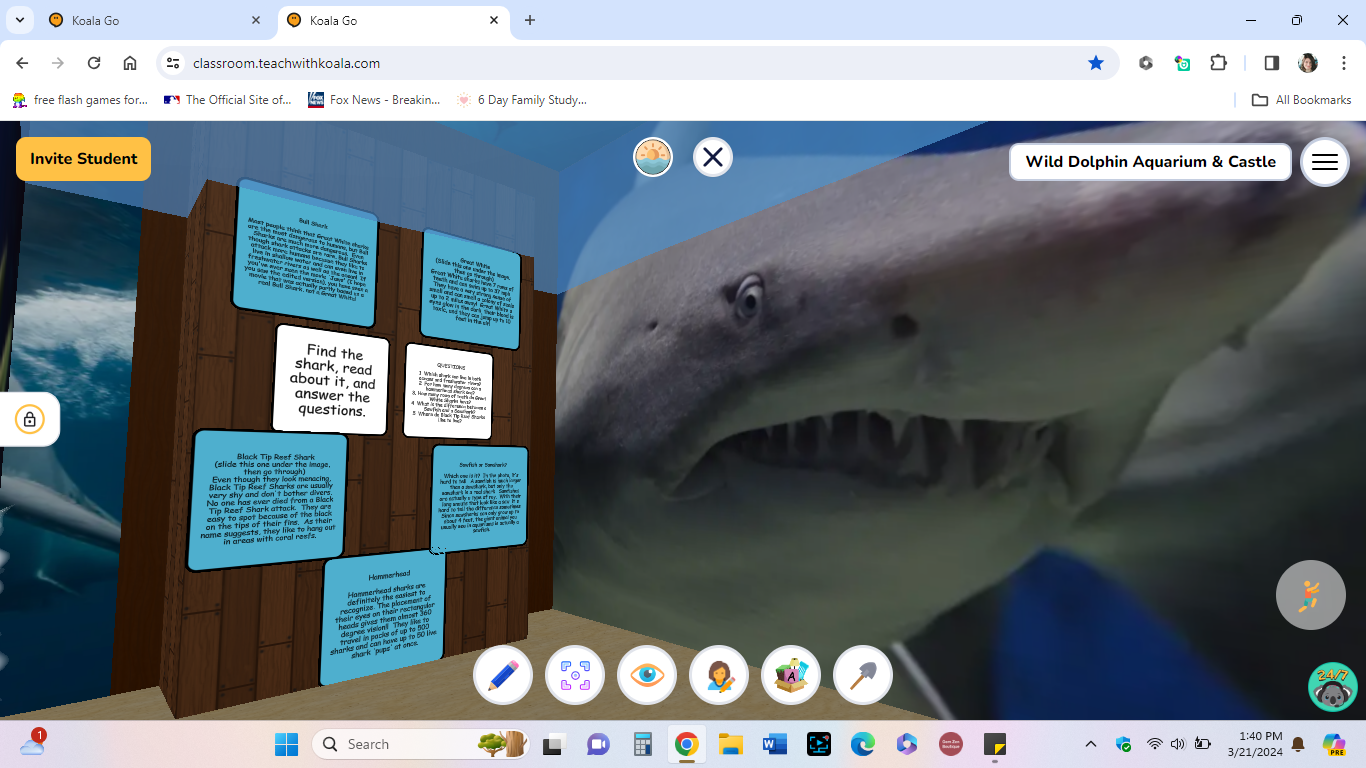
Task: Toggle the bookmark star in the address bar
Action: 1096,62
